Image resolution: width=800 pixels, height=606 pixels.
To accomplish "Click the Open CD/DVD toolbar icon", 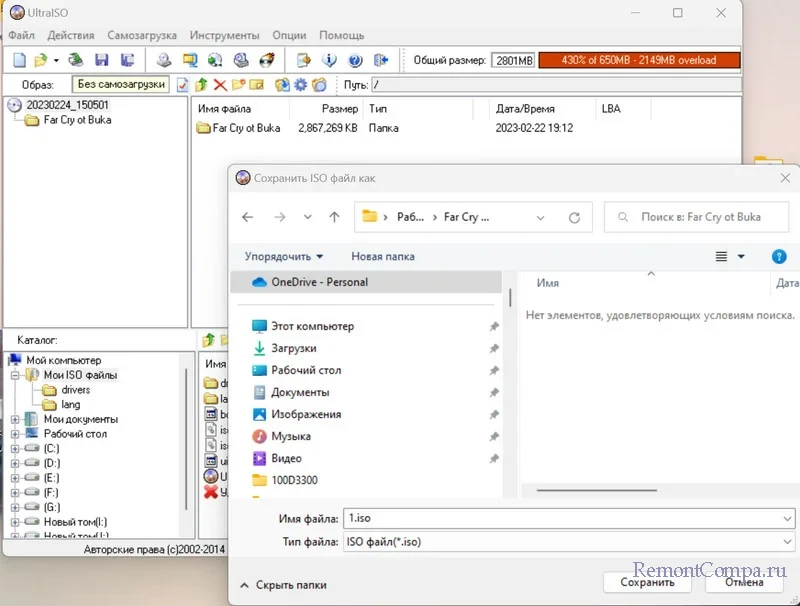I will tap(76, 60).
